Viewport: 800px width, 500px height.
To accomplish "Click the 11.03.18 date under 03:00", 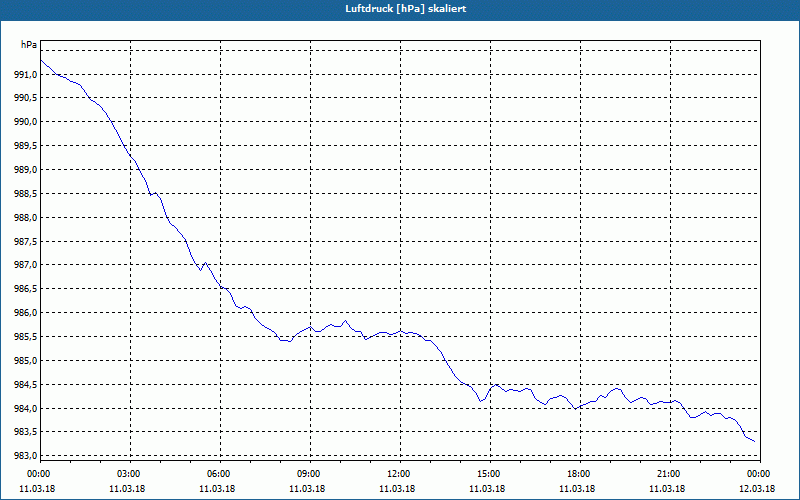I will coord(127,489).
